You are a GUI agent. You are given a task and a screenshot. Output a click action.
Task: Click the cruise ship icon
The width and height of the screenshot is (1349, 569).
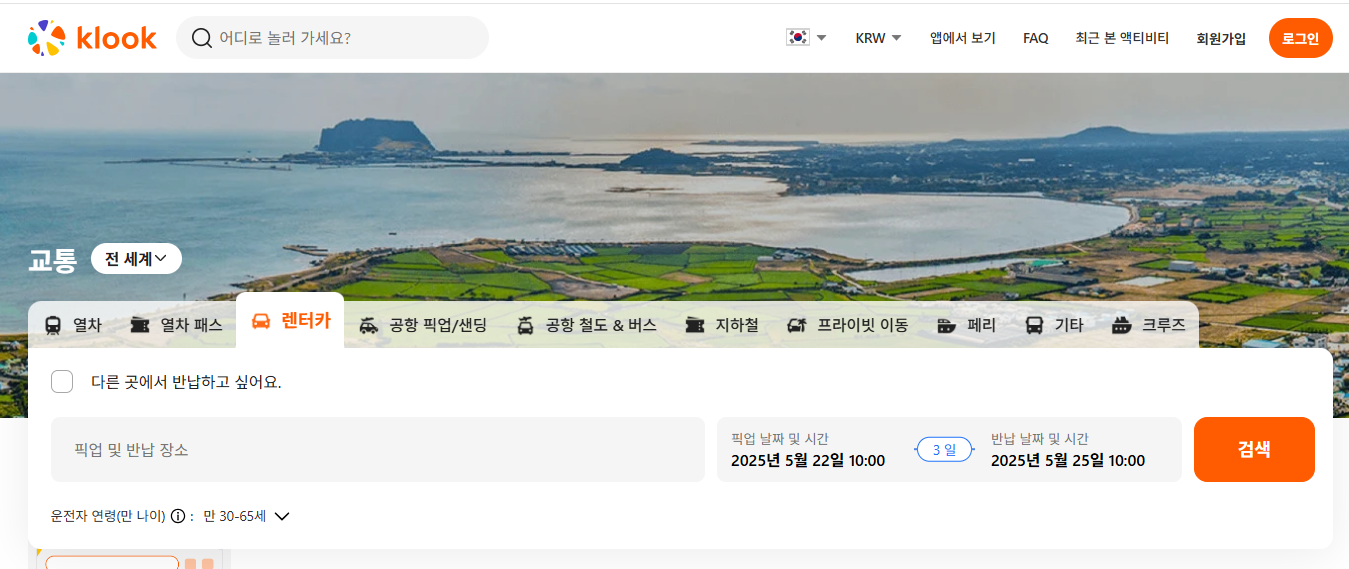pyautogui.click(x=1122, y=325)
